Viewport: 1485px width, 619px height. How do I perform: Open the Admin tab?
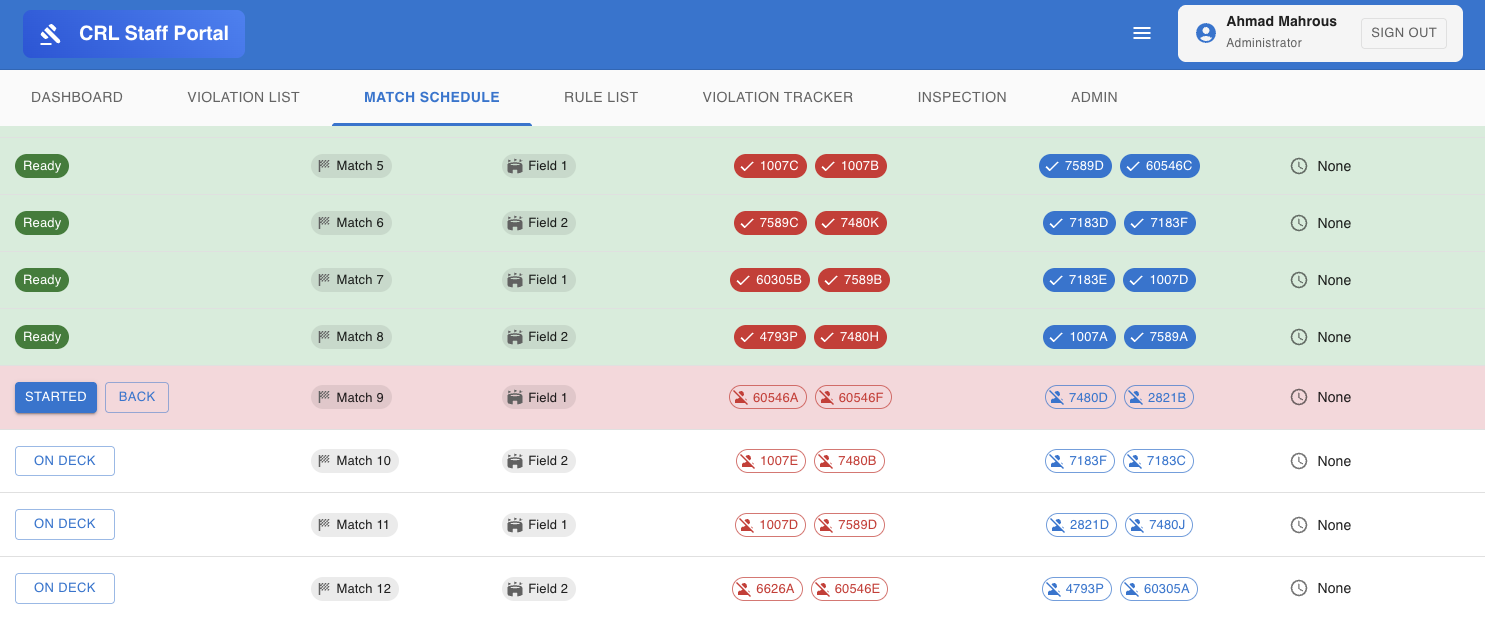pos(1094,97)
